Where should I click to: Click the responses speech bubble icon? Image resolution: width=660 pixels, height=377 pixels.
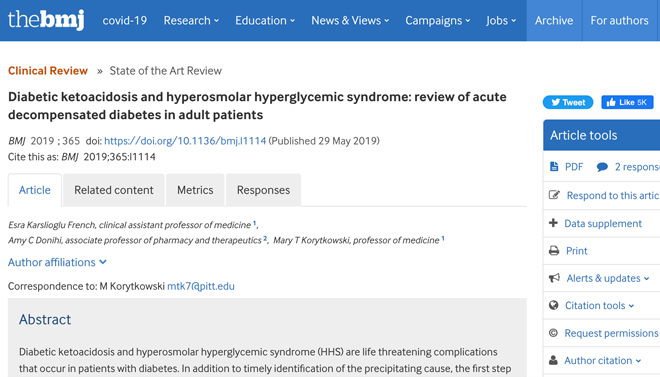click(x=602, y=167)
